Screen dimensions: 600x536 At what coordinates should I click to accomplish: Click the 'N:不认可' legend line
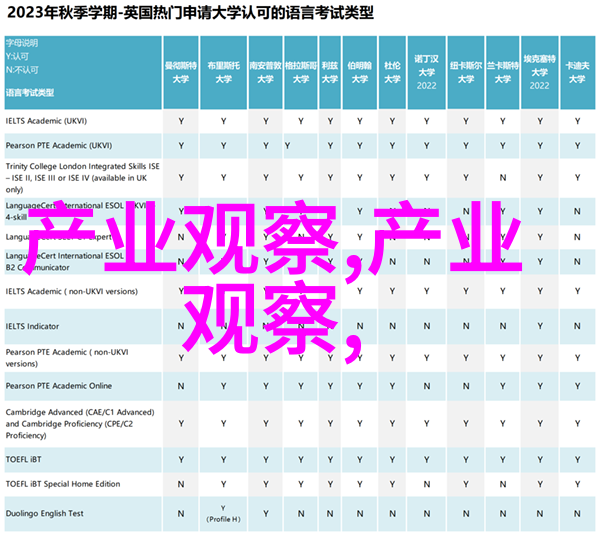[x=22, y=70]
